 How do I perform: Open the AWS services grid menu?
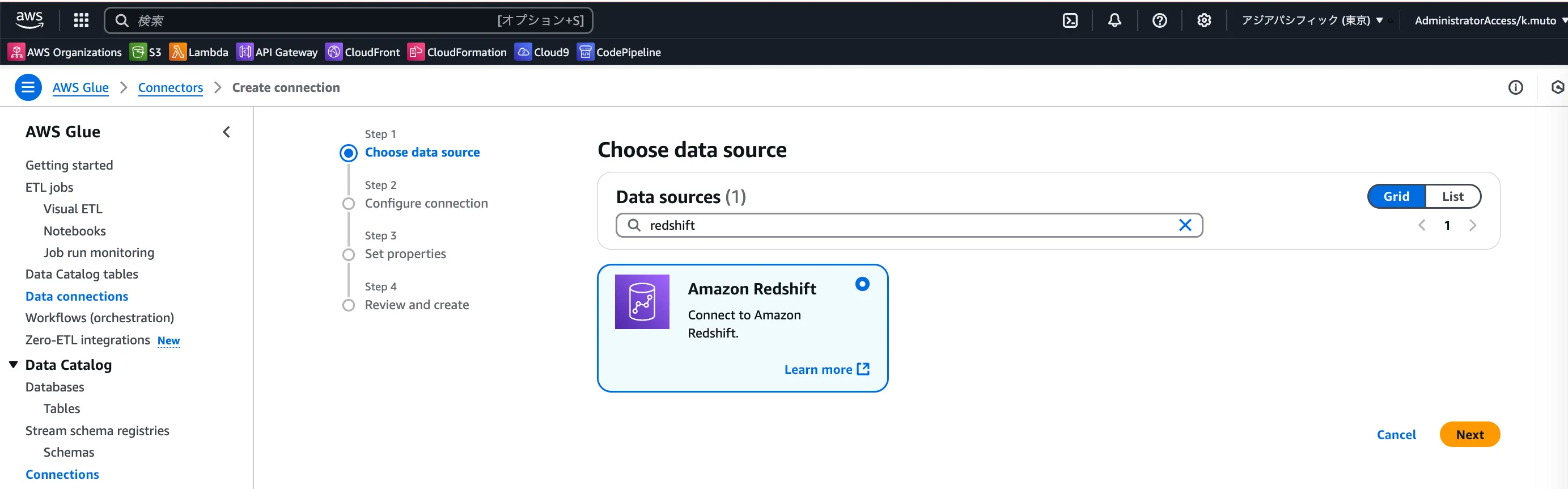(81, 20)
